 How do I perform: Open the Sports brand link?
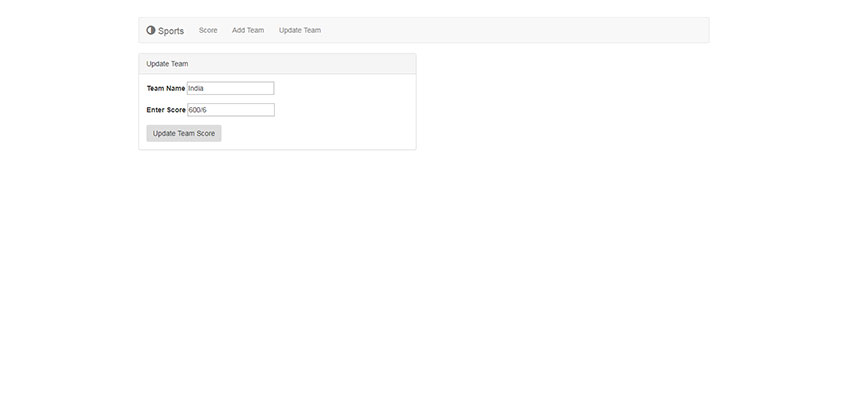pyautogui.click(x=165, y=30)
